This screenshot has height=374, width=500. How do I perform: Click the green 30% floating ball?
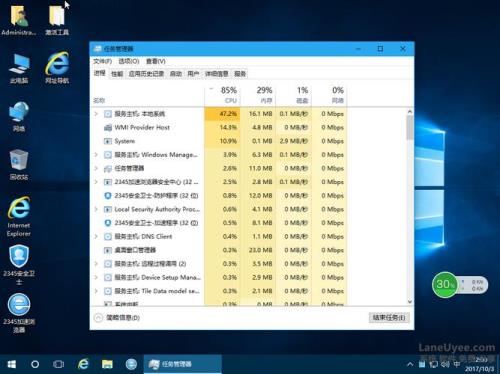444,285
